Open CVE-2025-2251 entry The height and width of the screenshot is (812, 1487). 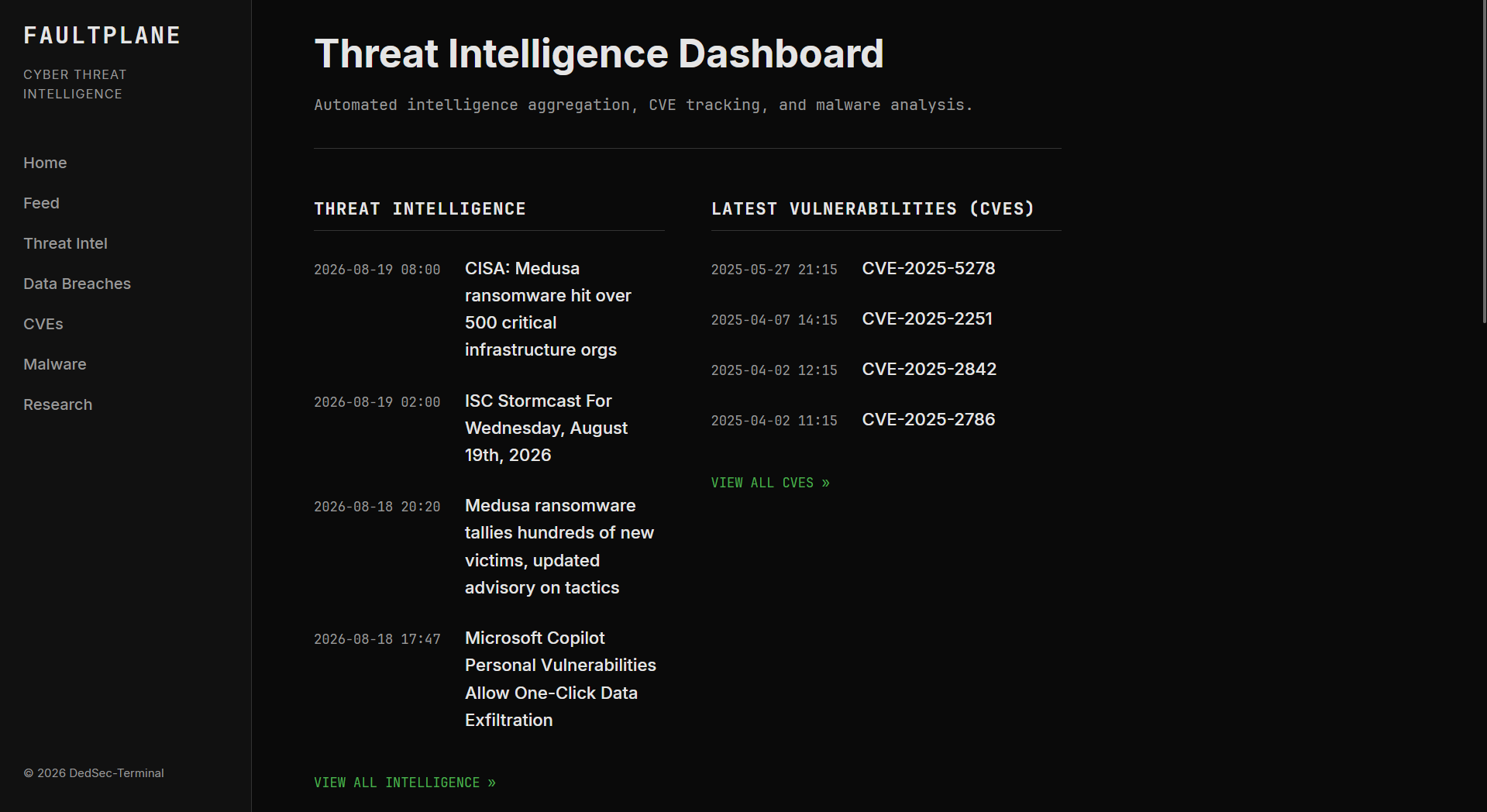tap(927, 318)
